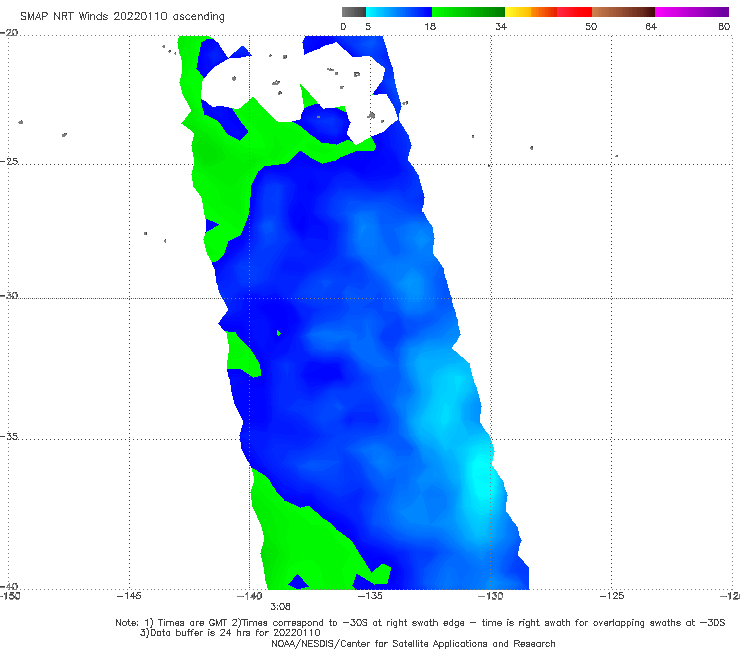
Task: Pick the brown segment of the color bar
Action: pyautogui.click(x=623, y=12)
